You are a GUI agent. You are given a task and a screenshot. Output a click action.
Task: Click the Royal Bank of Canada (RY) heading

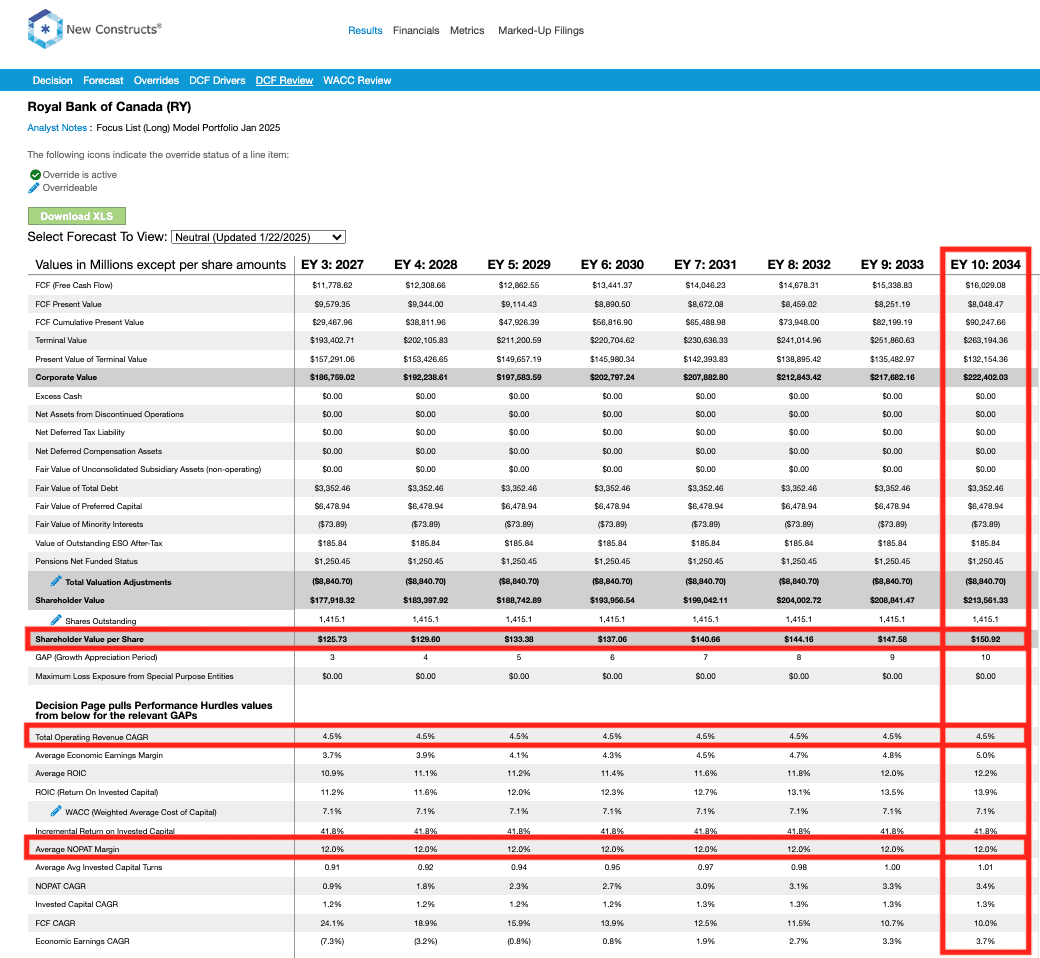coord(109,107)
